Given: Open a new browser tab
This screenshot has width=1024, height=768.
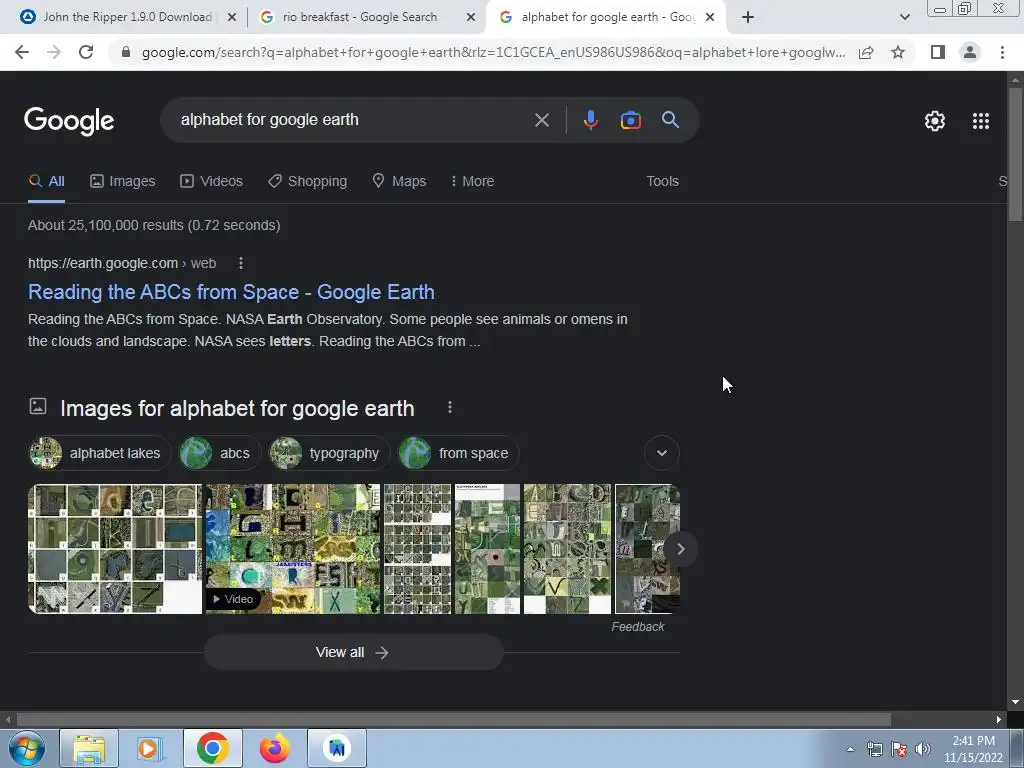Looking at the screenshot, I should 748,17.
